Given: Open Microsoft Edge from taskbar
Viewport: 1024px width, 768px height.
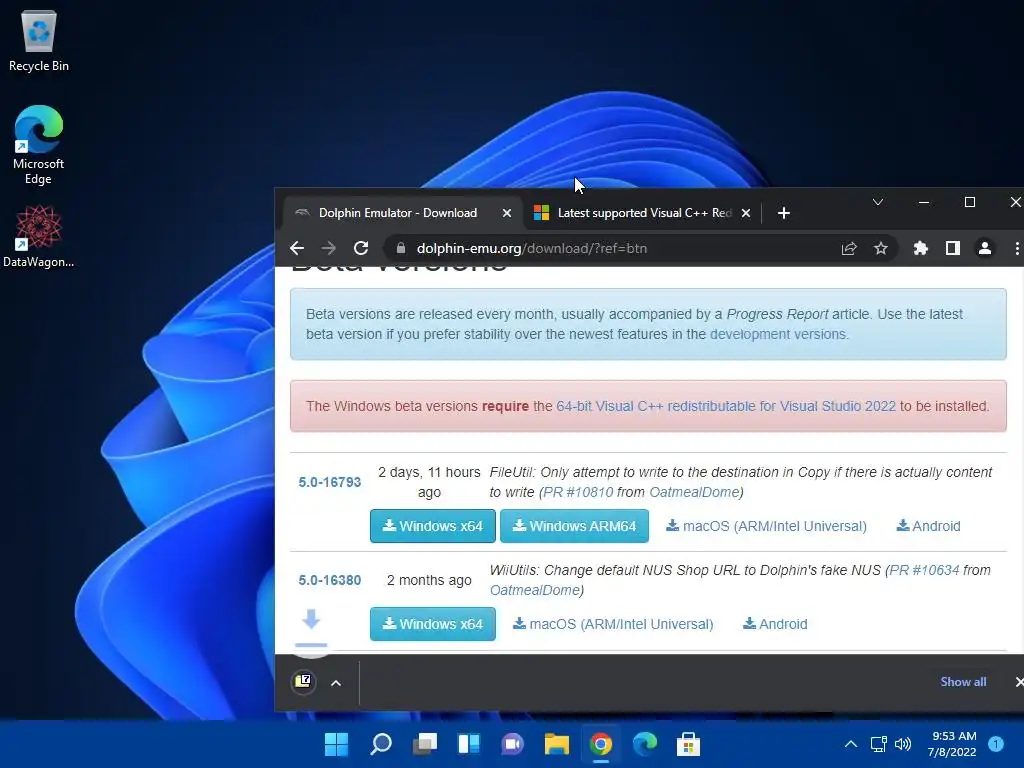Looking at the screenshot, I should tap(644, 744).
